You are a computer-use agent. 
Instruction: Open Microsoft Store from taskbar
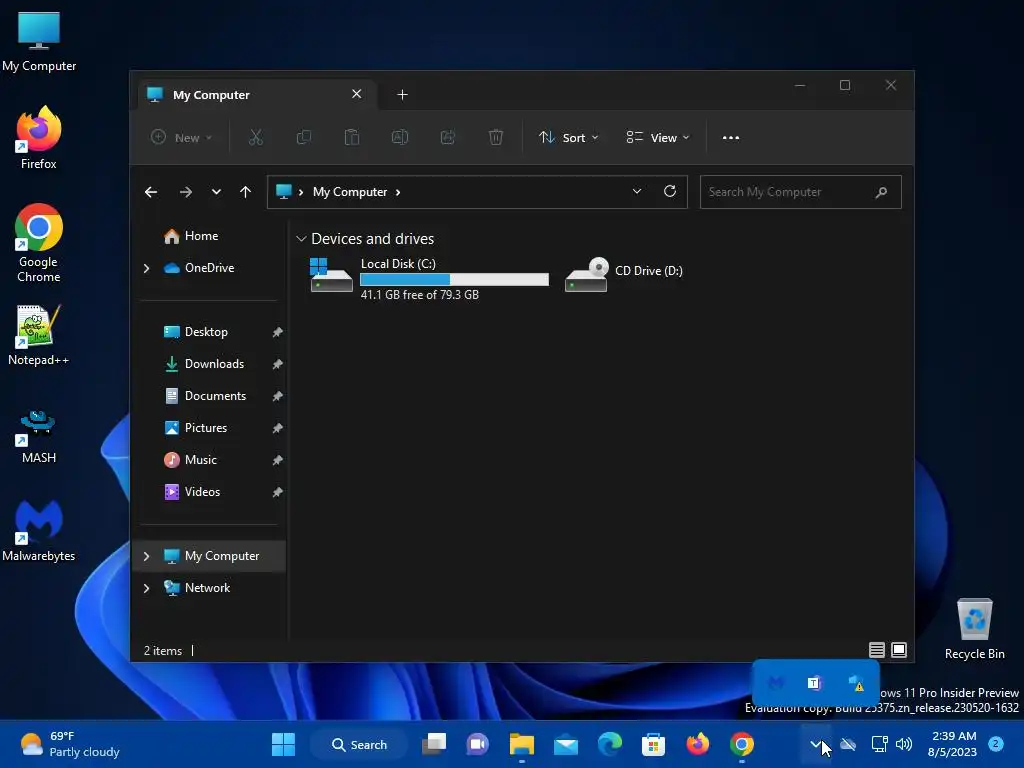click(654, 744)
